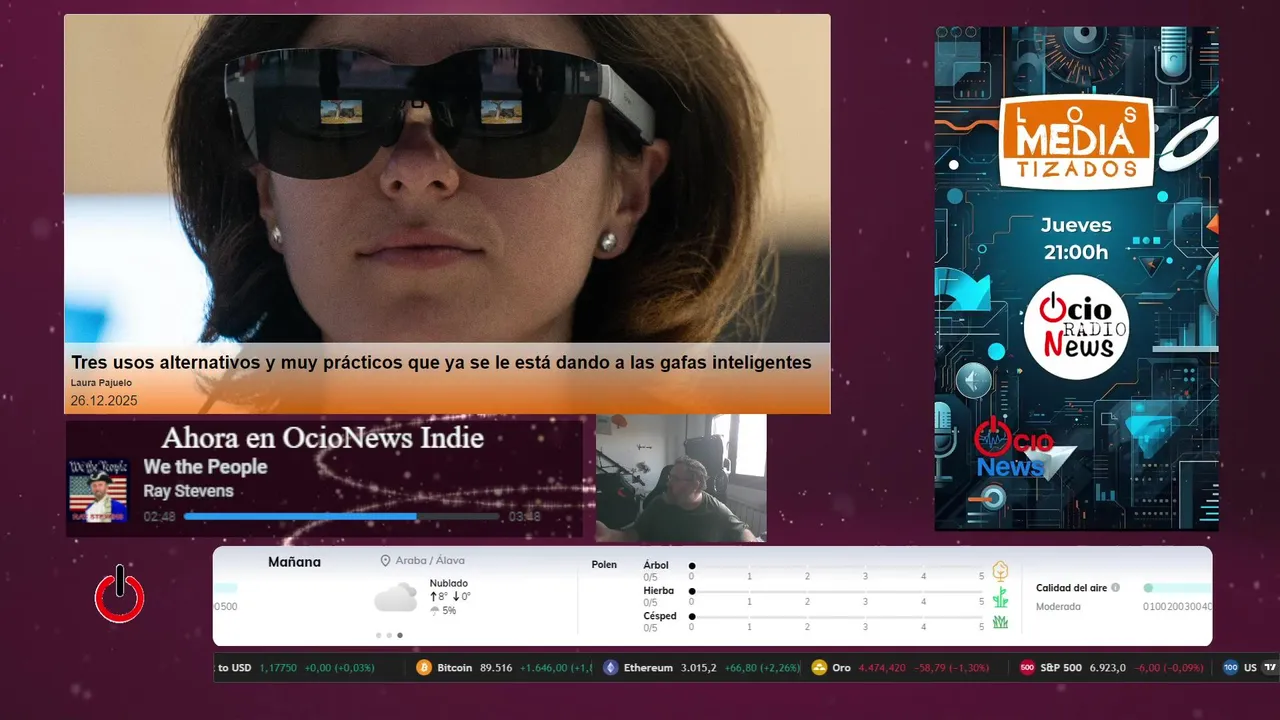Image resolution: width=1280 pixels, height=720 pixels.
Task: Select the third weather carousel dot
Action: 400,635
